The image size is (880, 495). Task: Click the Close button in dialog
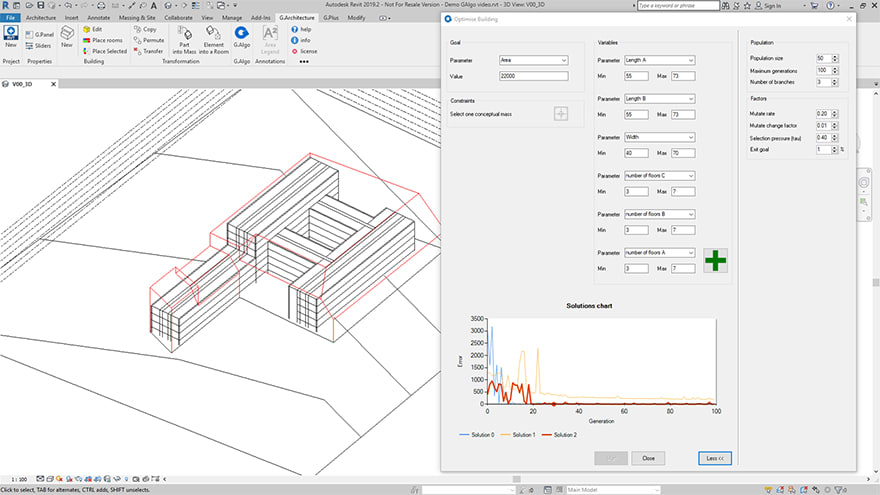point(648,458)
